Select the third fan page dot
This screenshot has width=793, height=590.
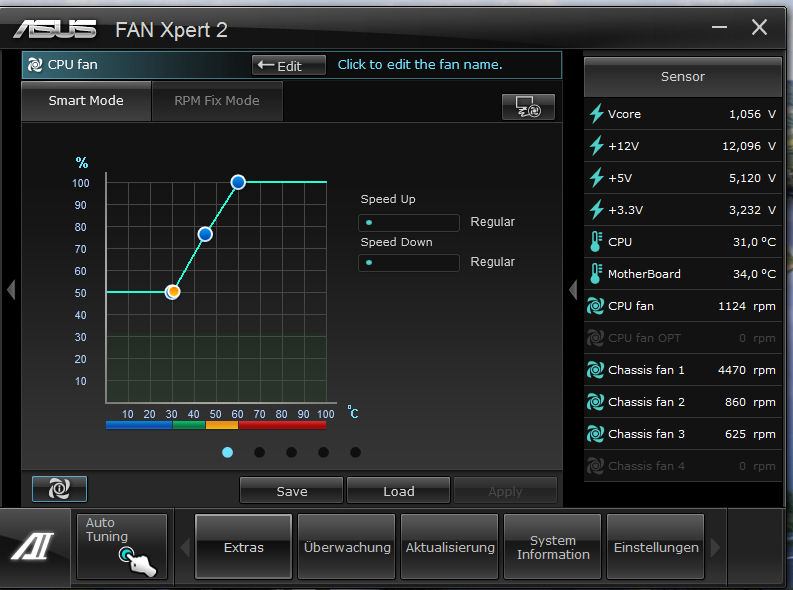(291, 452)
